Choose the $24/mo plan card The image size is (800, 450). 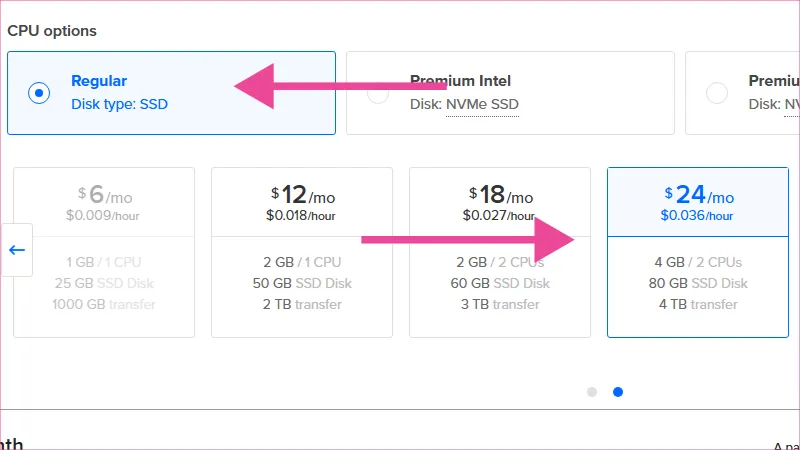[698, 252]
